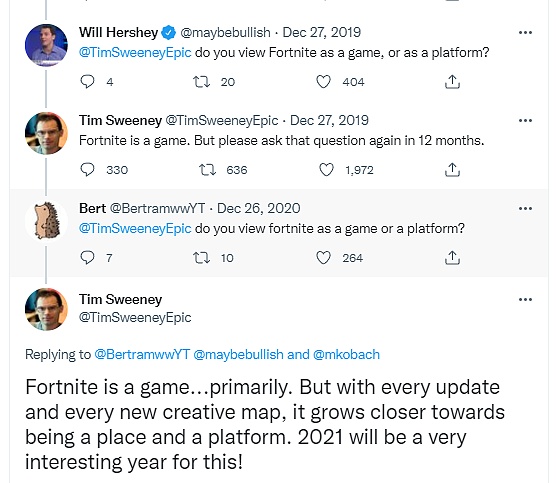Like Will Hershey's tweet with 404 likes
Image resolution: width=558 pixels, height=483 pixels.
pos(323,82)
